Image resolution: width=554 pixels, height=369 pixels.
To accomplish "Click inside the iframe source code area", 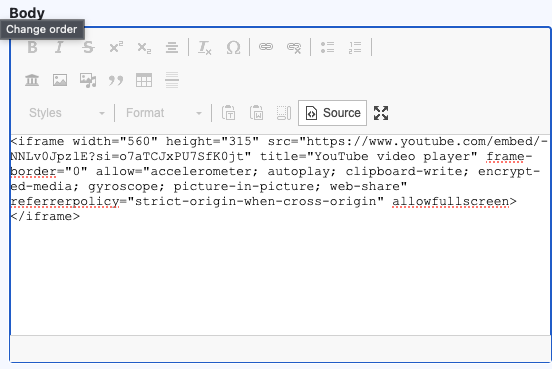I will (281, 235).
